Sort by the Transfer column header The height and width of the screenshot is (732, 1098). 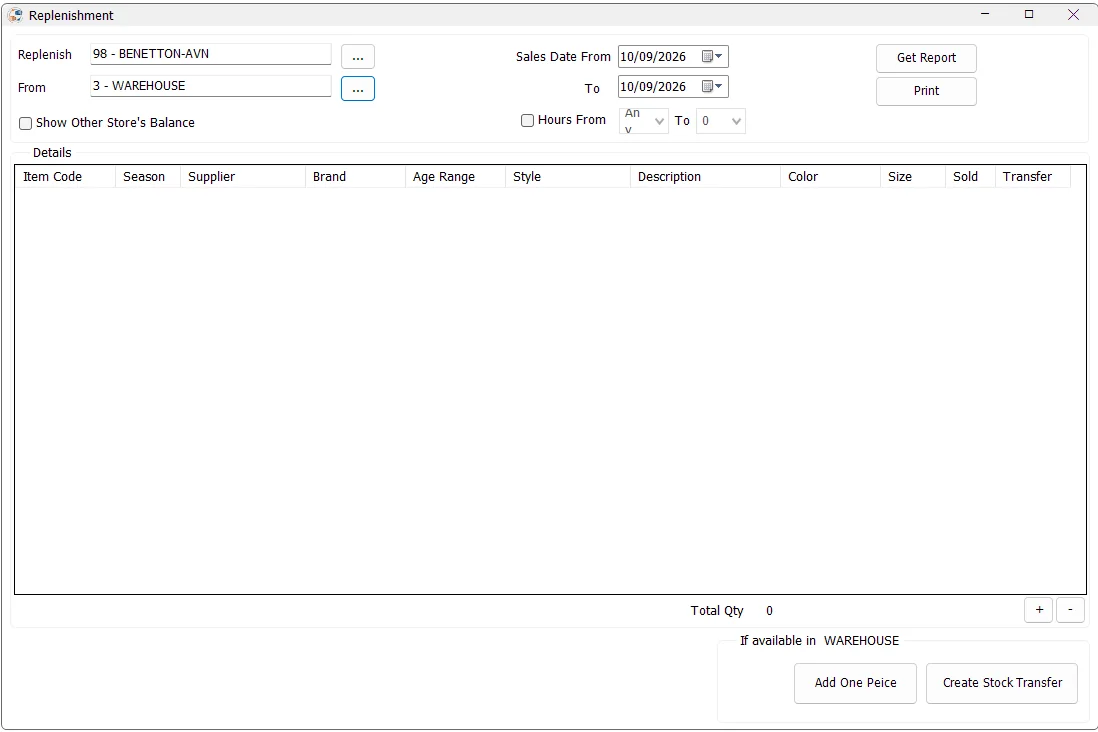(x=1033, y=177)
